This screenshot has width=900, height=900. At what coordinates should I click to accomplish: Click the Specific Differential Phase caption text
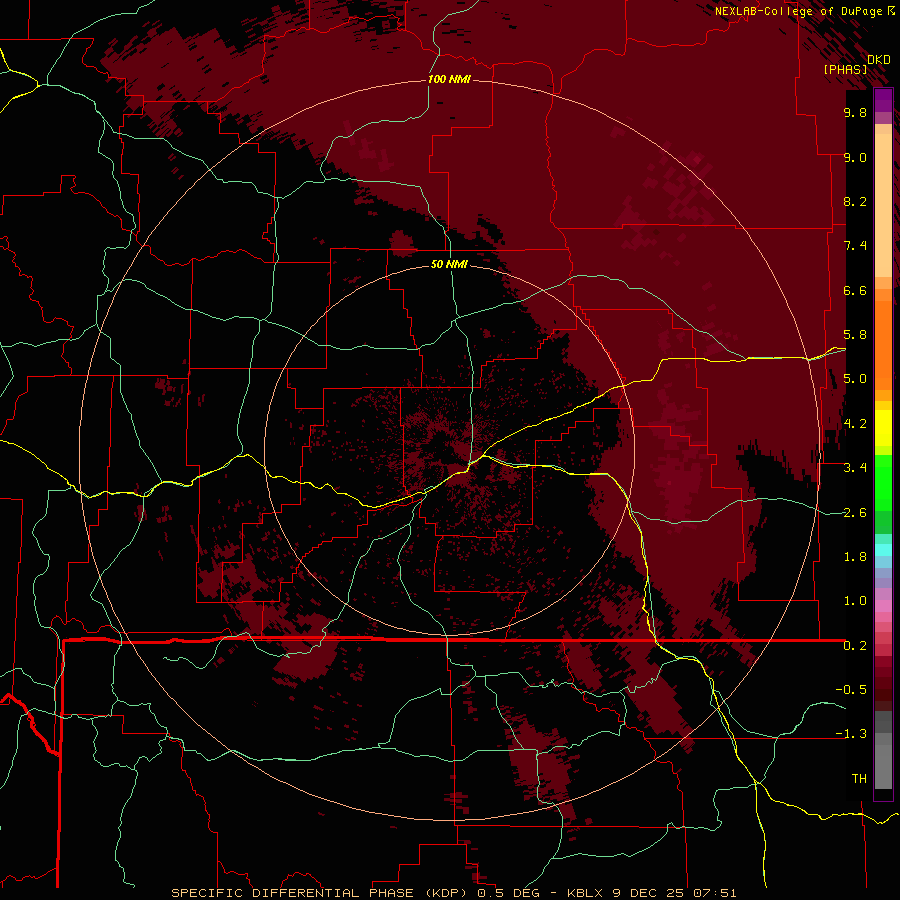pos(454,893)
